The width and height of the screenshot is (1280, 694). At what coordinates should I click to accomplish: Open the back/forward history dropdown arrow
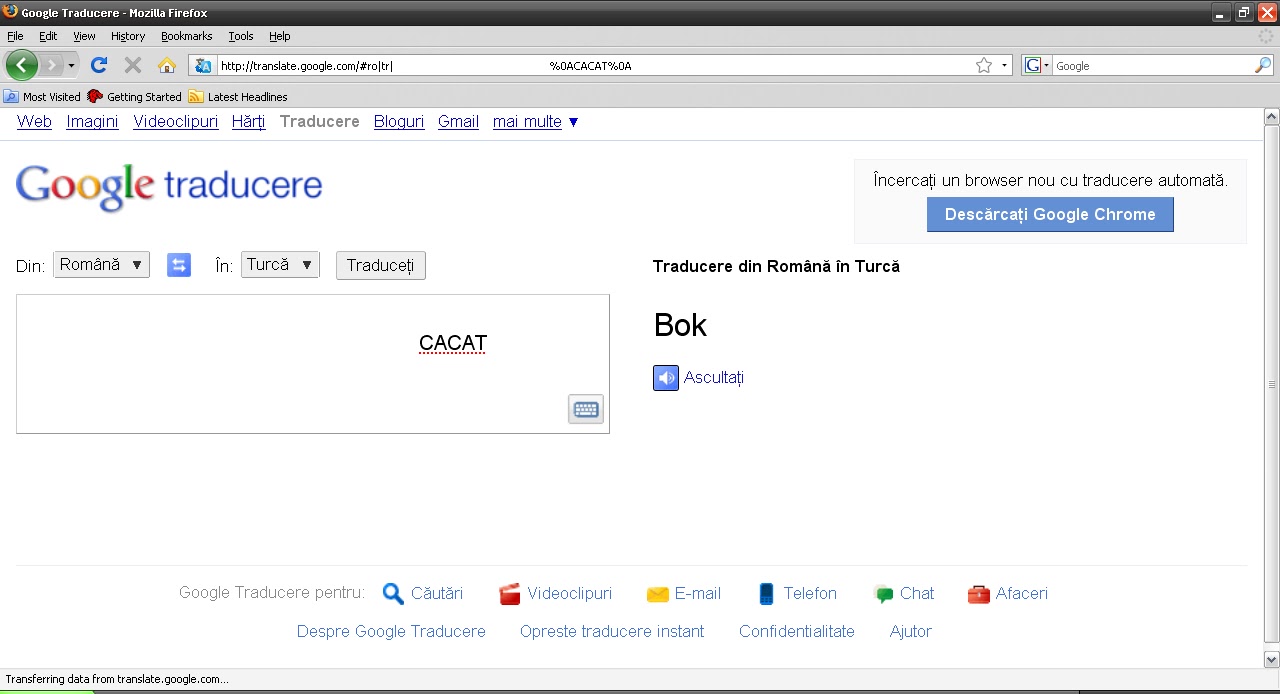71,65
